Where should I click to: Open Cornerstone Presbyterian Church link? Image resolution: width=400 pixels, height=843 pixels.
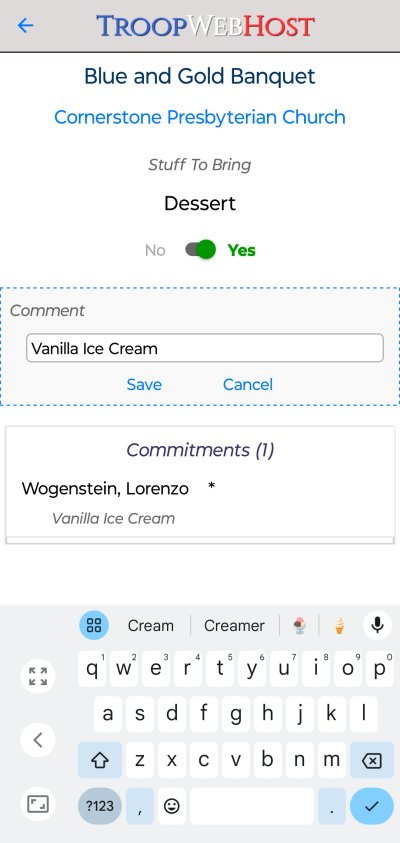200,117
